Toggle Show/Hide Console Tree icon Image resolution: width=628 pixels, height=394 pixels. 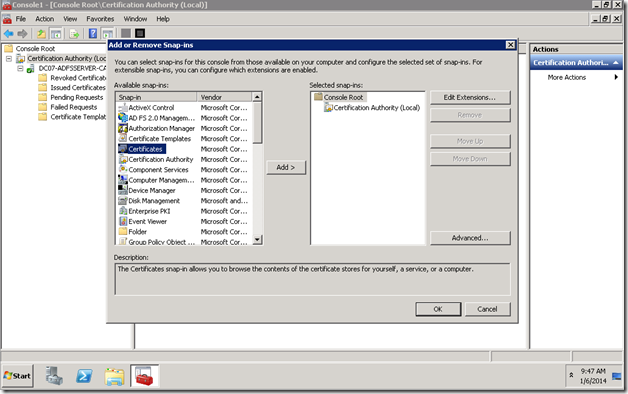click(x=56, y=34)
